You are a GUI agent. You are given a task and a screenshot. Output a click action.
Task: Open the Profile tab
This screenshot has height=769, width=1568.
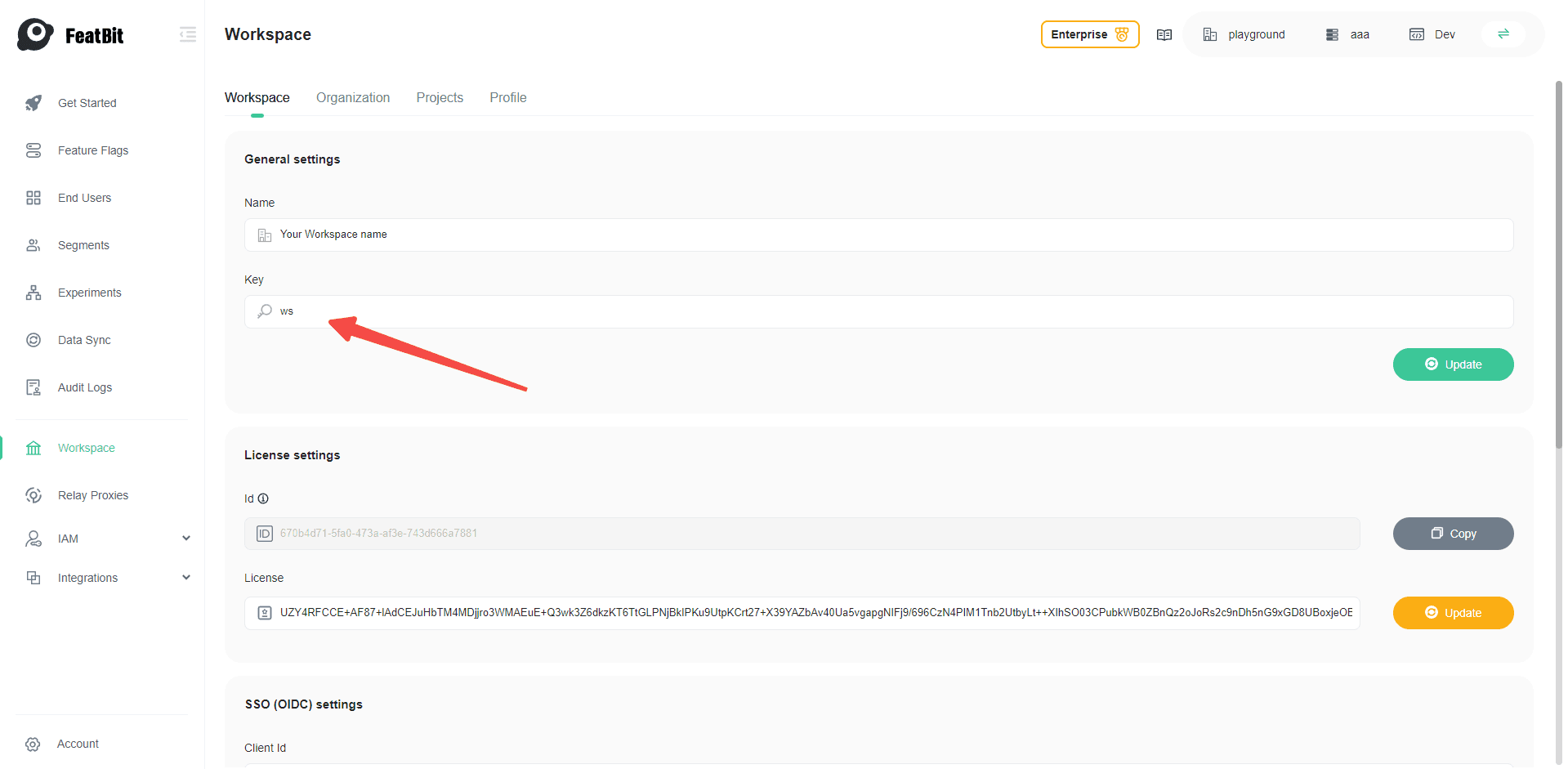coord(507,97)
